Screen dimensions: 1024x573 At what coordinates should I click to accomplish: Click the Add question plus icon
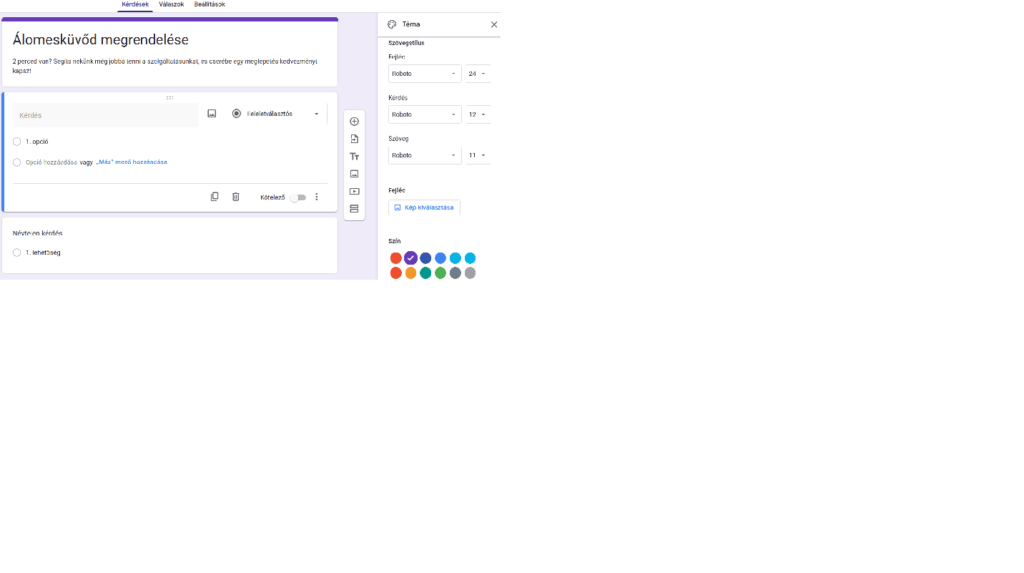(354, 121)
